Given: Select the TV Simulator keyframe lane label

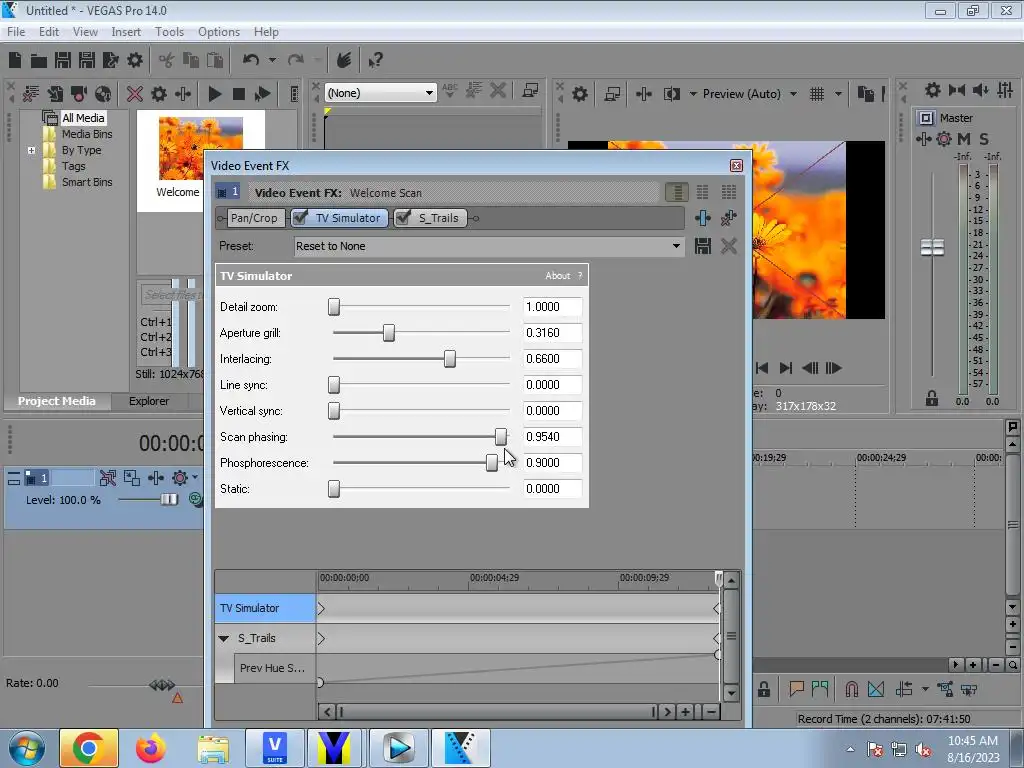Looking at the screenshot, I should [x=265, y=608].
